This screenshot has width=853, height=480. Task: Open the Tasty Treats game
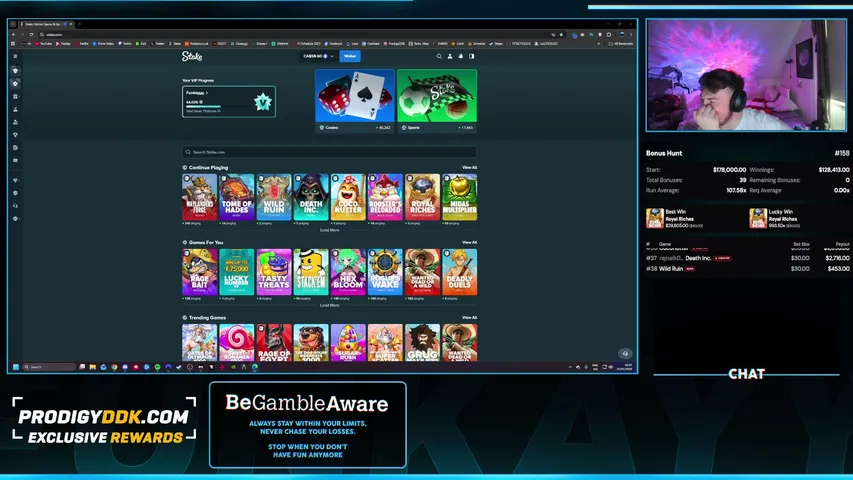click(x=274, y=272)
